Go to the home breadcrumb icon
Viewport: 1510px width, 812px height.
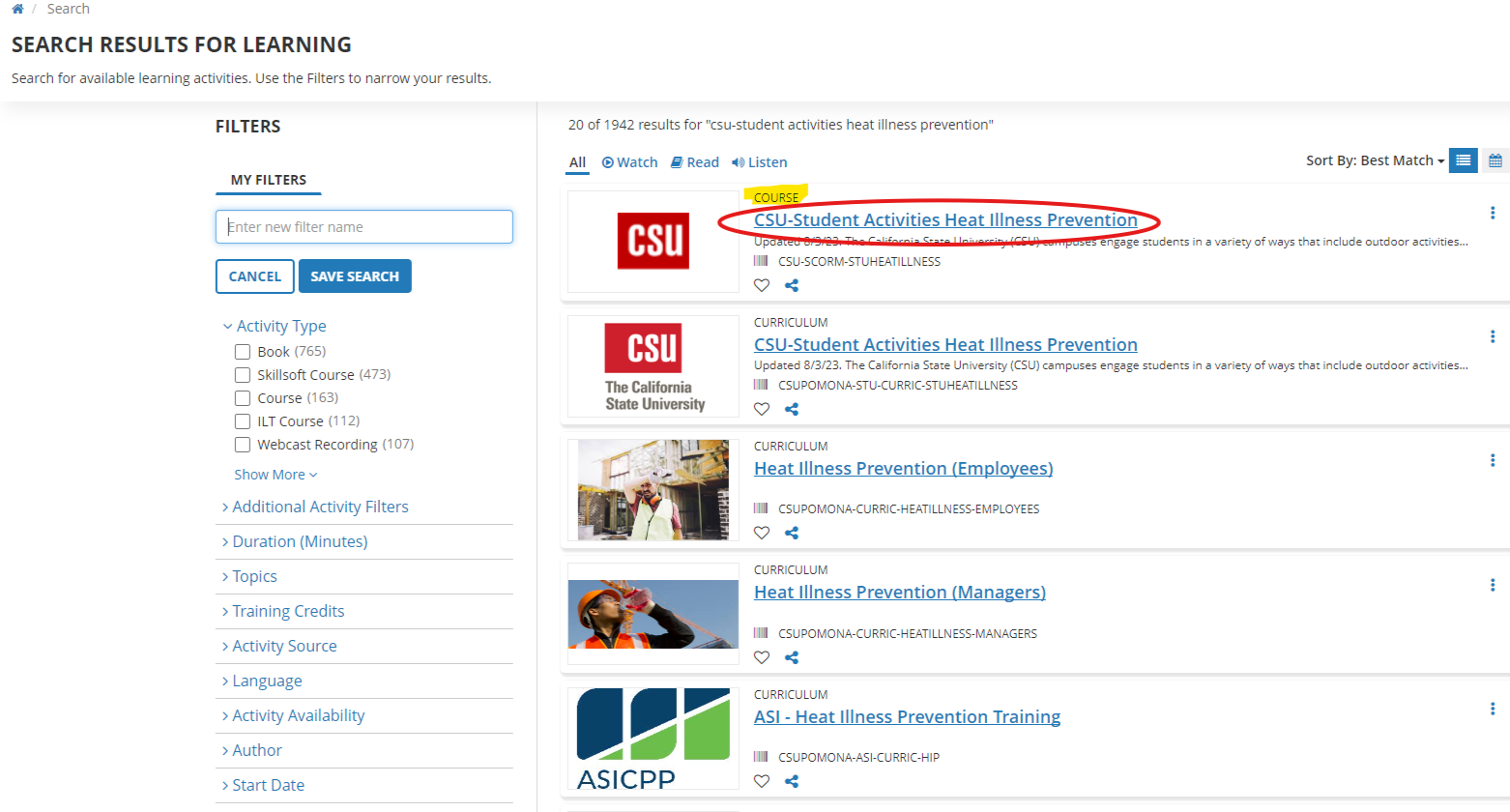(17, 9)
